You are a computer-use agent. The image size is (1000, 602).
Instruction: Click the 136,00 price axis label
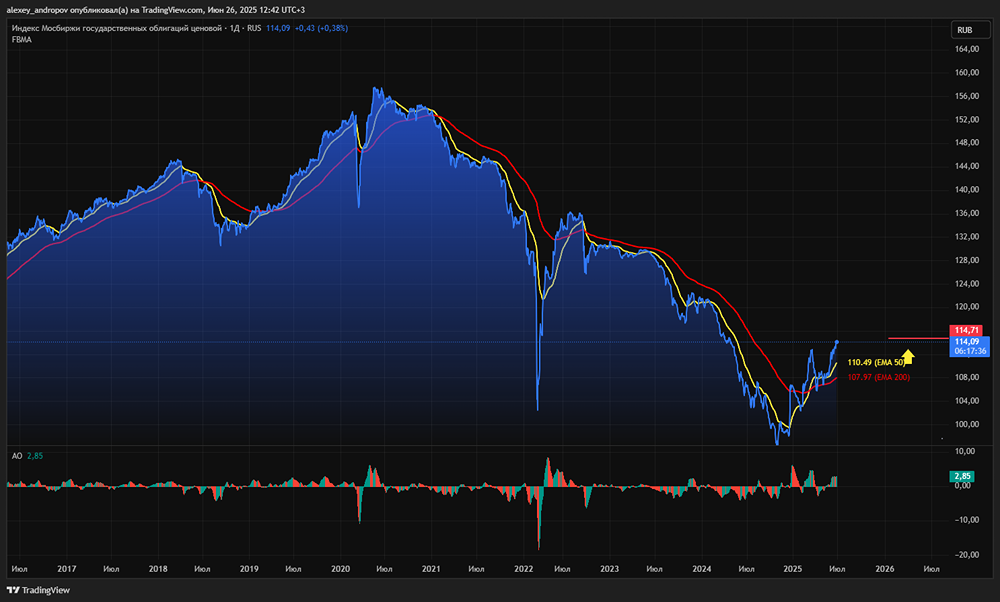(966, 213)
